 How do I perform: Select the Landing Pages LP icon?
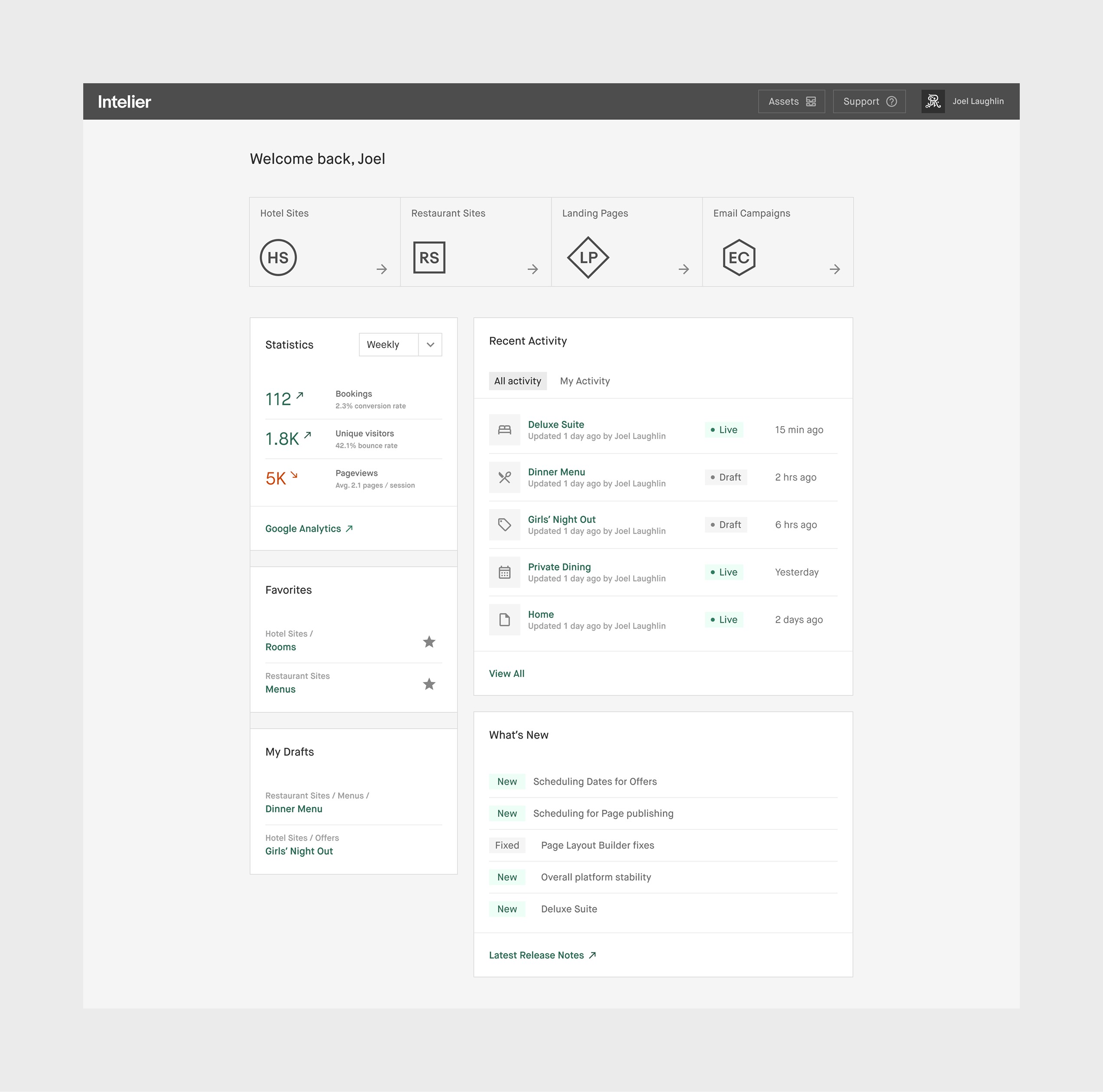point(588,258)
